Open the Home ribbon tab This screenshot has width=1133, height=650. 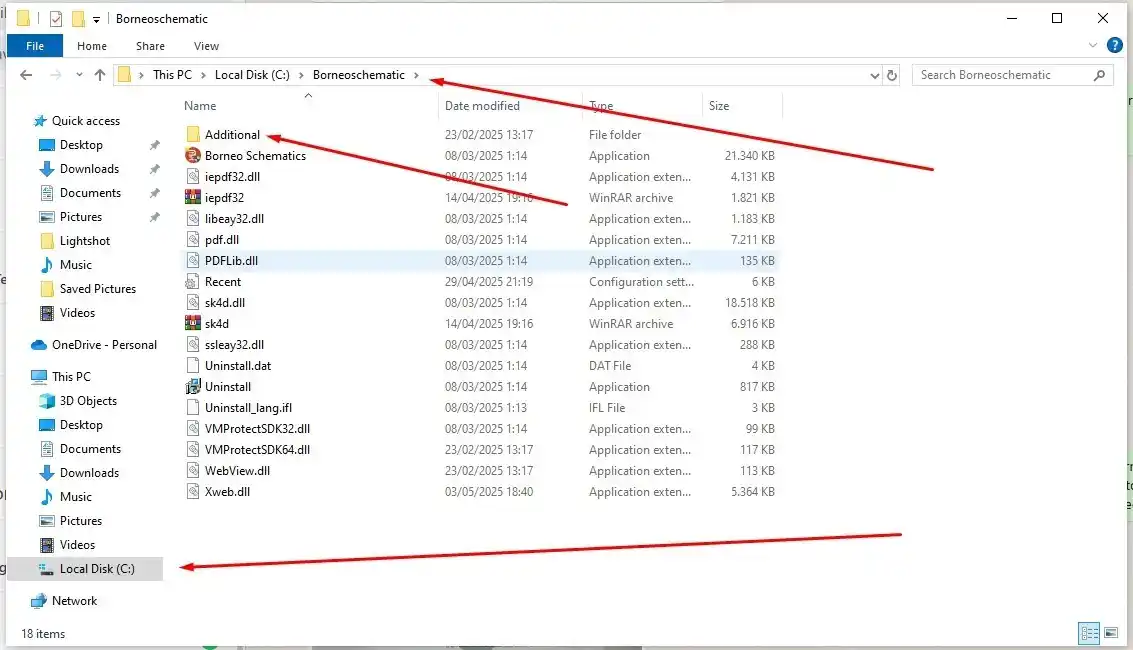[92, 46]
